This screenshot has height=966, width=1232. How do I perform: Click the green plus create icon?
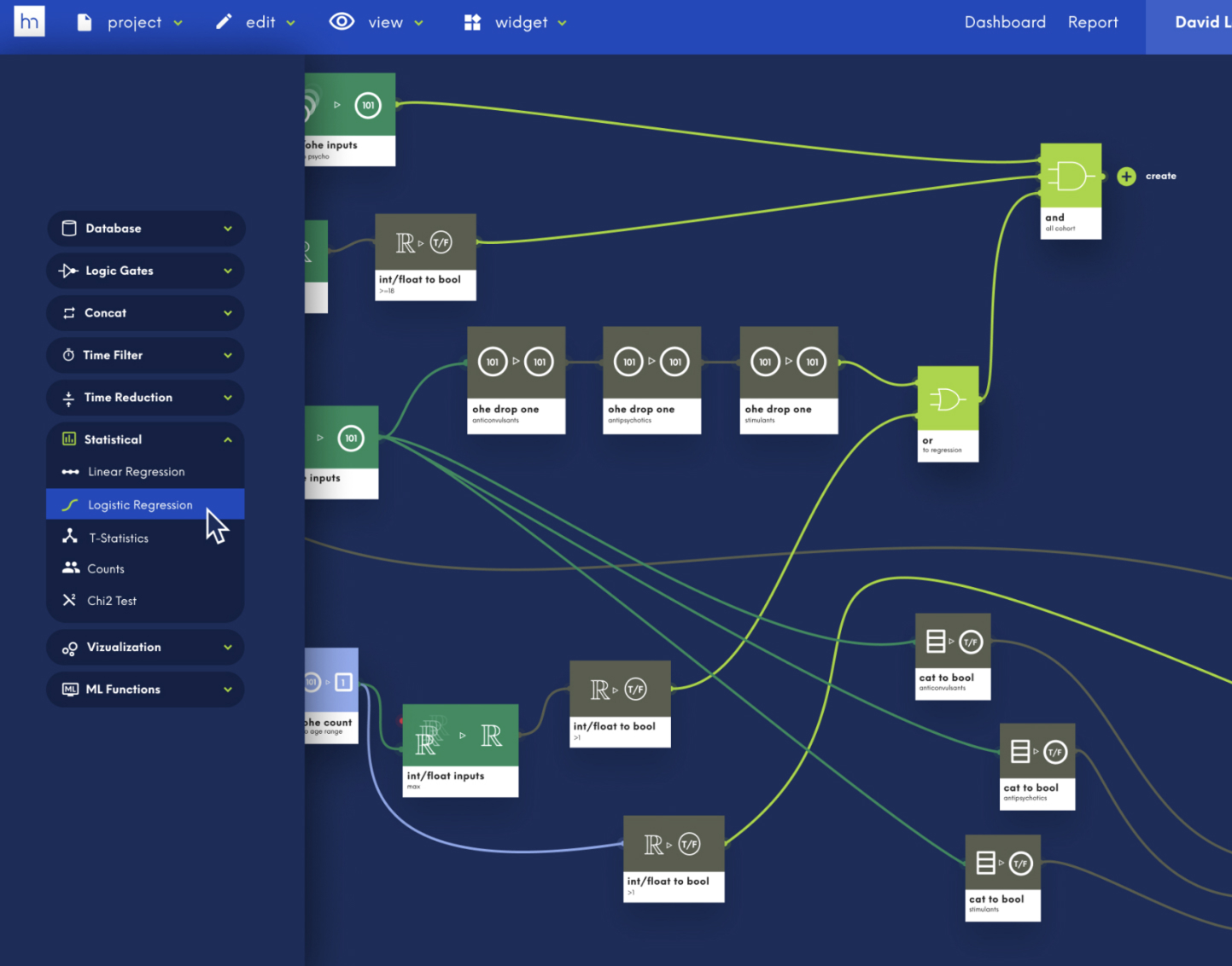(1126, 176)
